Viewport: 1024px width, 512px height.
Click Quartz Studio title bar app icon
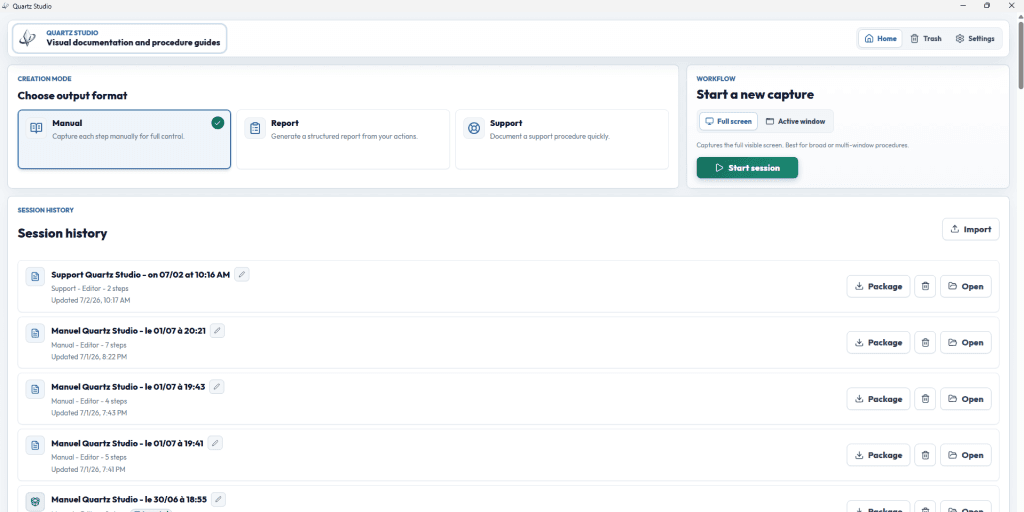pyautogui.click(x=6, y=6)
